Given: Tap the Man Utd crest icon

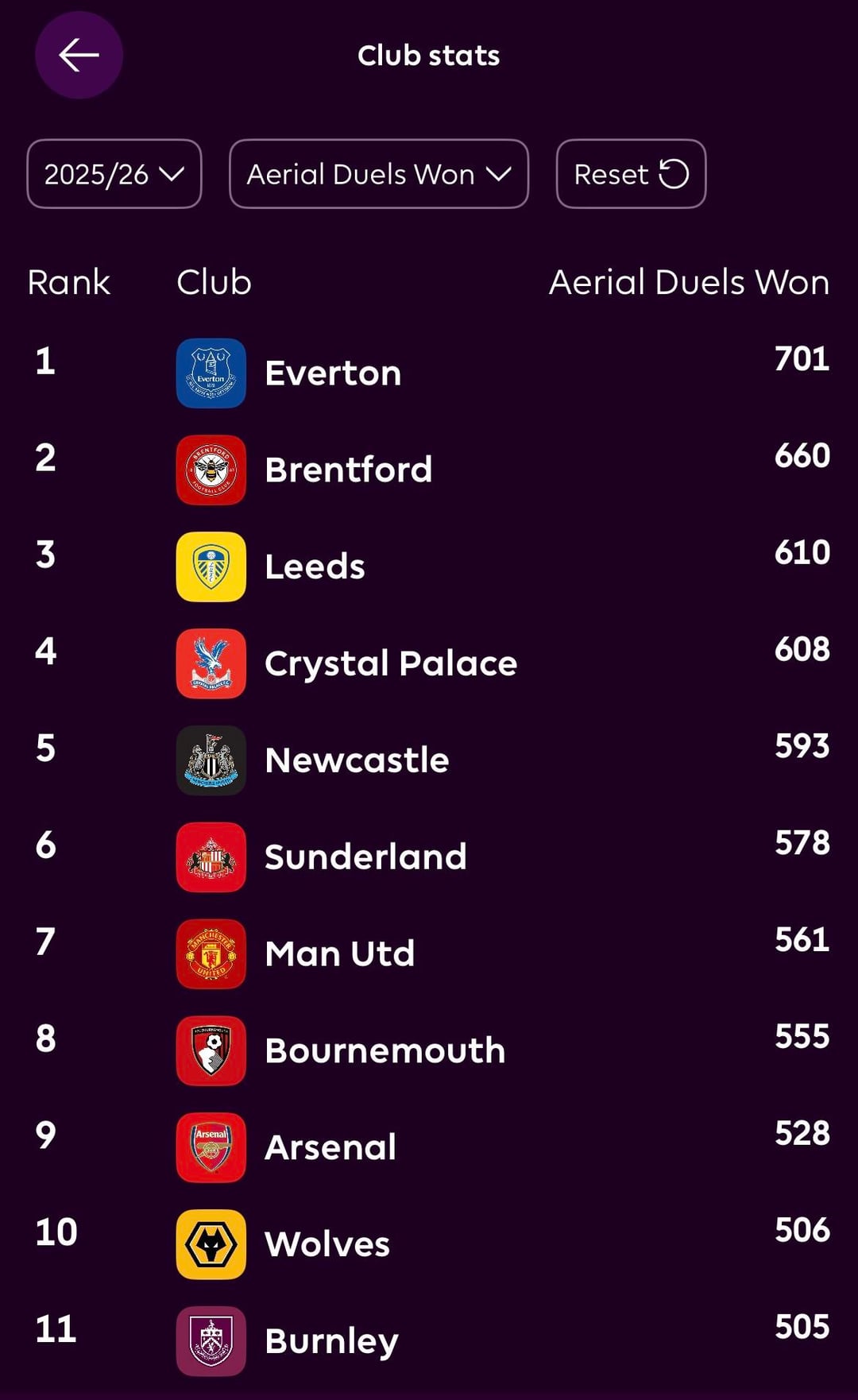Looking at the screenshot, I should click(x=211, y=953).
